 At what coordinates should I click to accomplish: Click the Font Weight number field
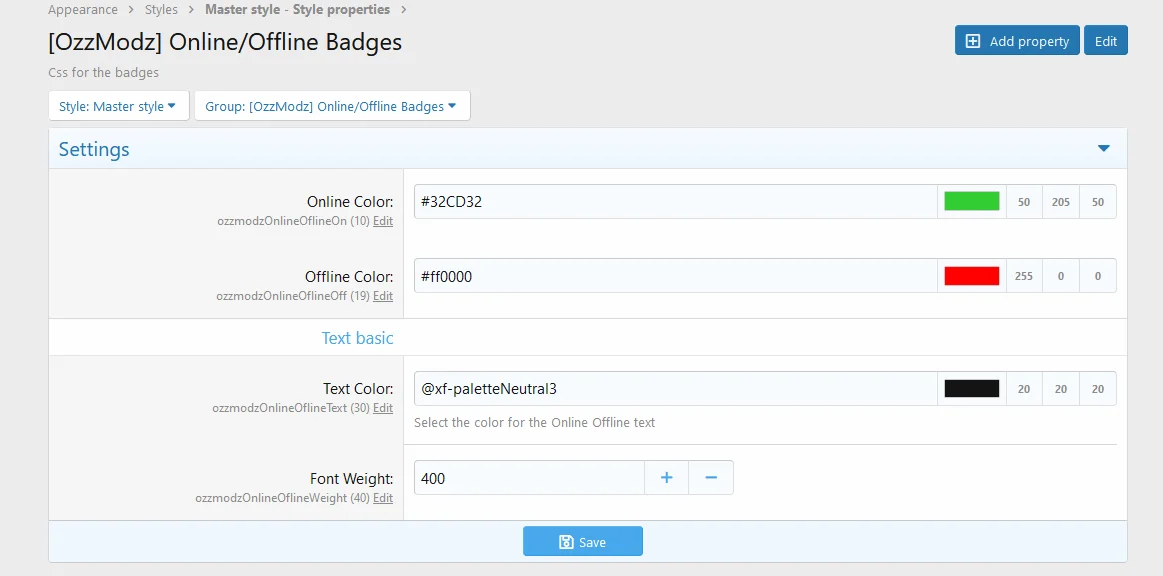pos(528,478)
